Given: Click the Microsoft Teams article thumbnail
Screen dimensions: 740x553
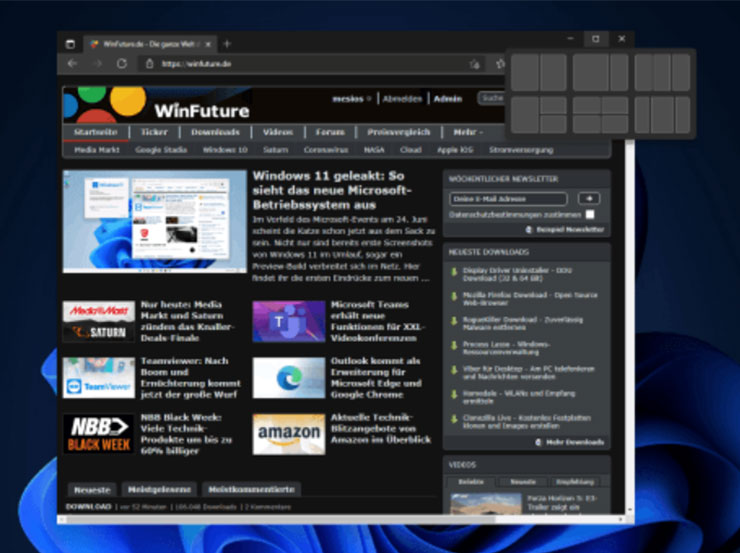Looking at the screenshot, I should 288,321.
